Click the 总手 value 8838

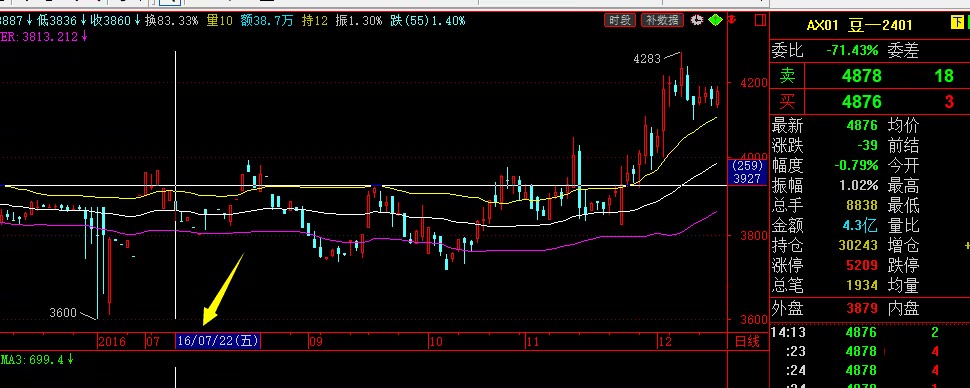point(862,205)
